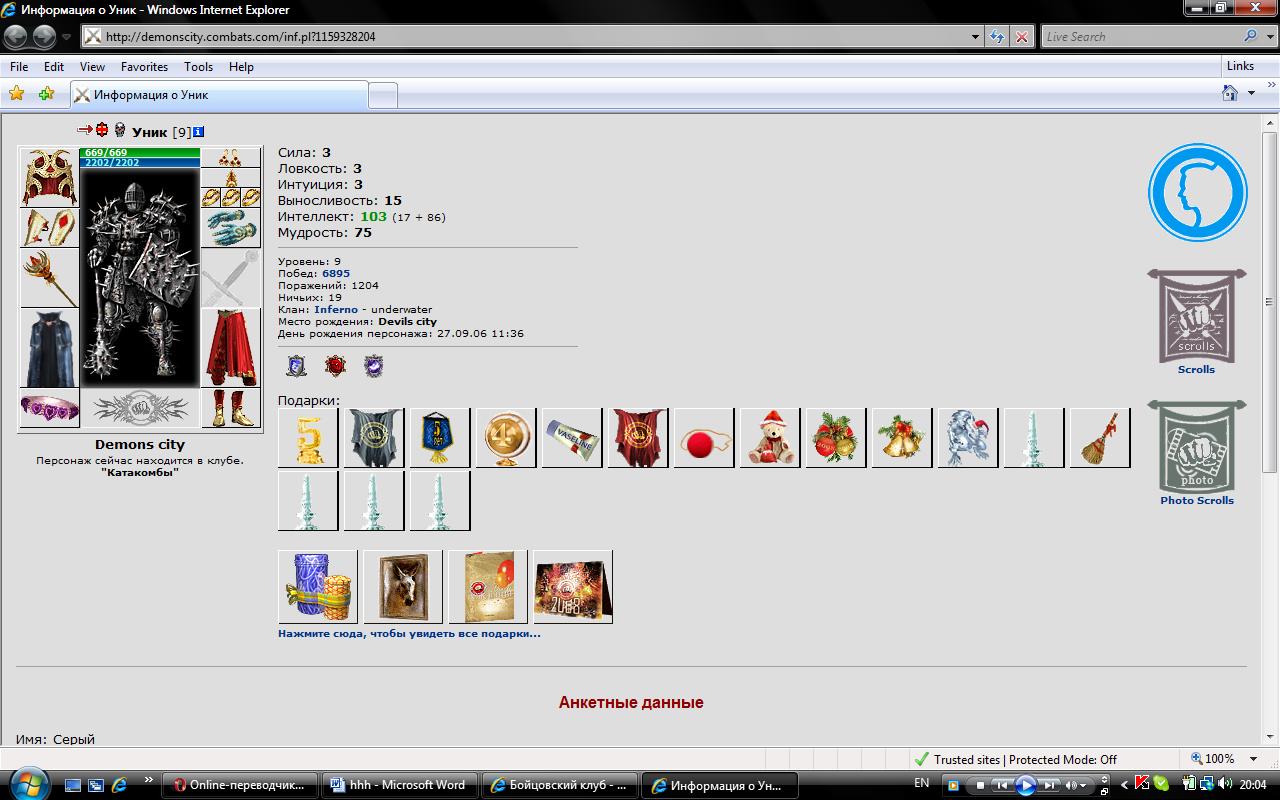The image size is (1280, 800).
Task: Open the golden number 5 gift
Action: [308, 438]
